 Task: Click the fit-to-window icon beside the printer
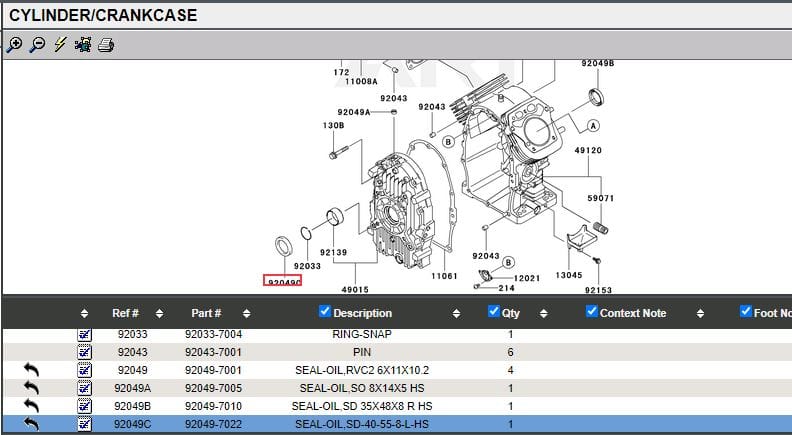click(83, 45)
